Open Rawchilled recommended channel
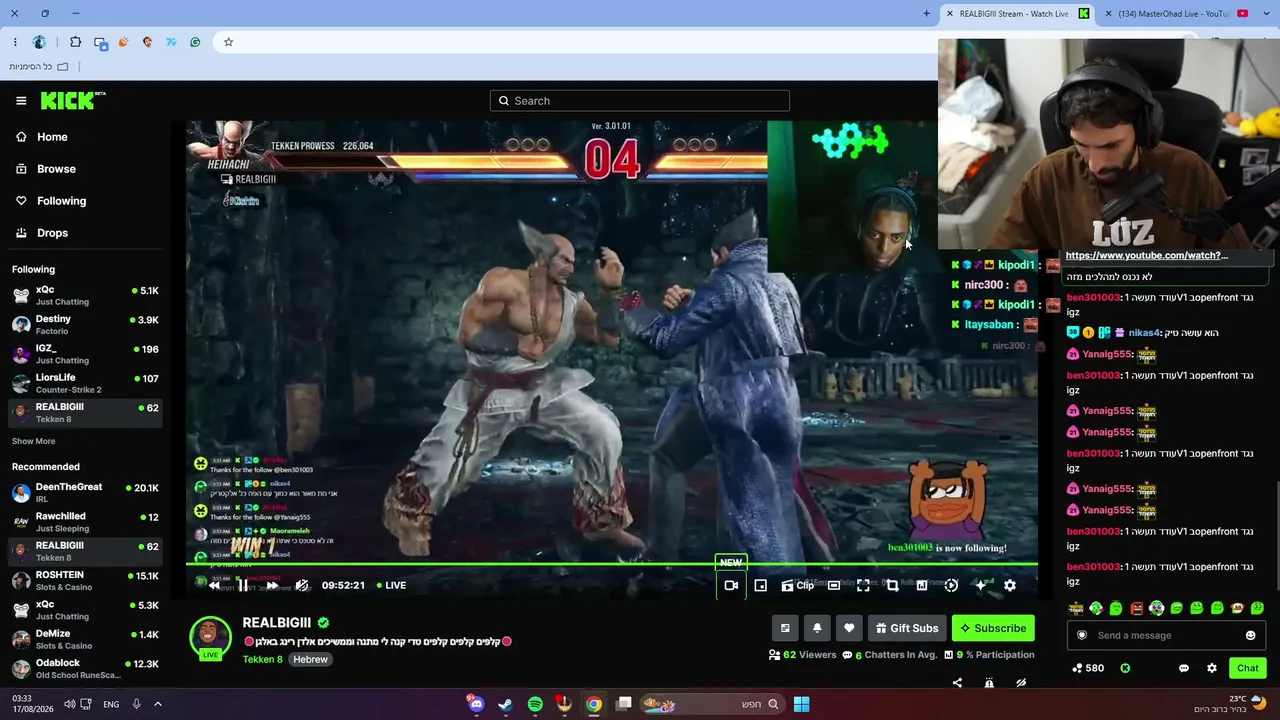 (85, 522)
